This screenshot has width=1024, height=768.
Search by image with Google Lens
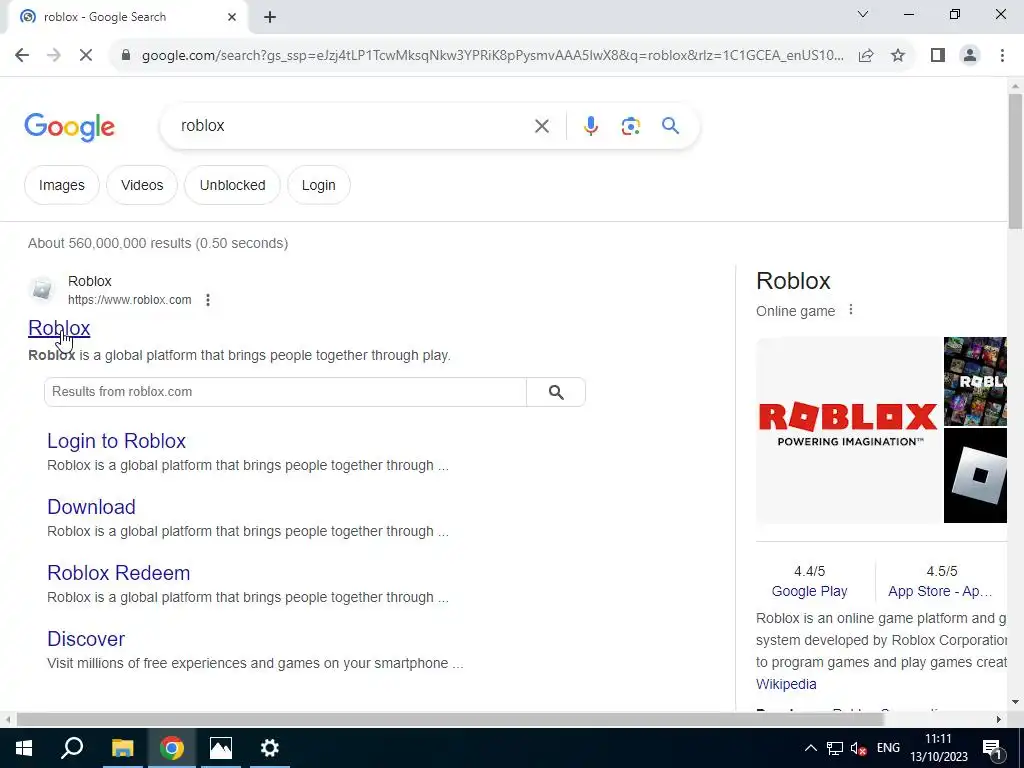pos(630,126)
